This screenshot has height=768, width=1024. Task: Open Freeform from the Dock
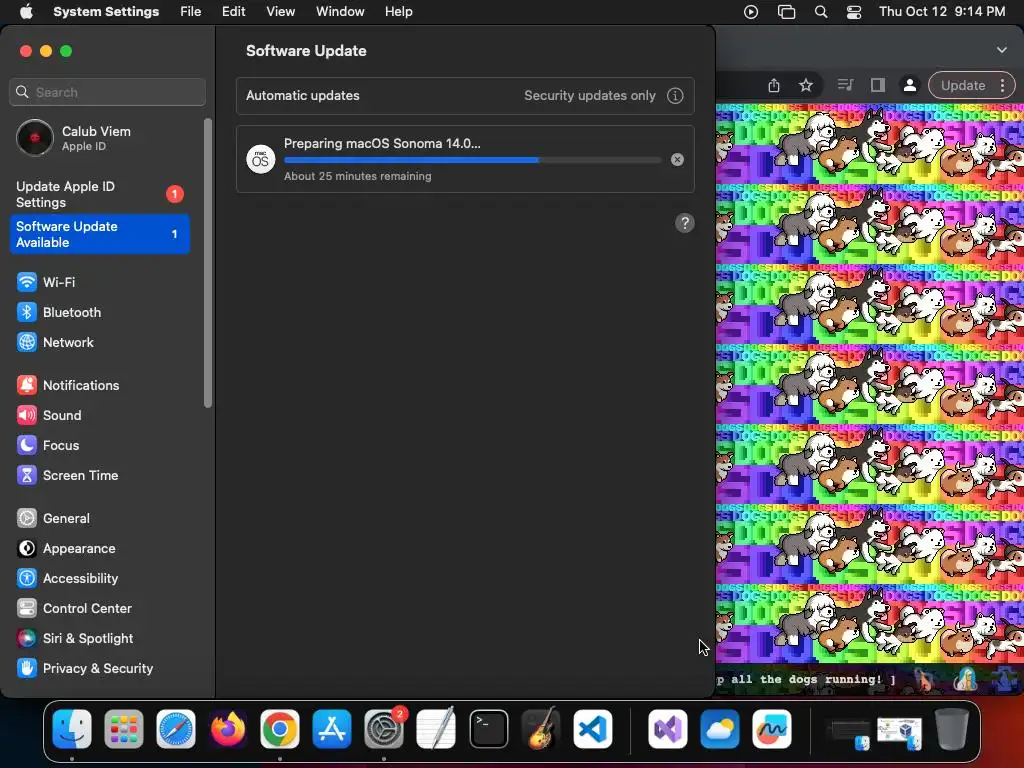click(772, 729)
